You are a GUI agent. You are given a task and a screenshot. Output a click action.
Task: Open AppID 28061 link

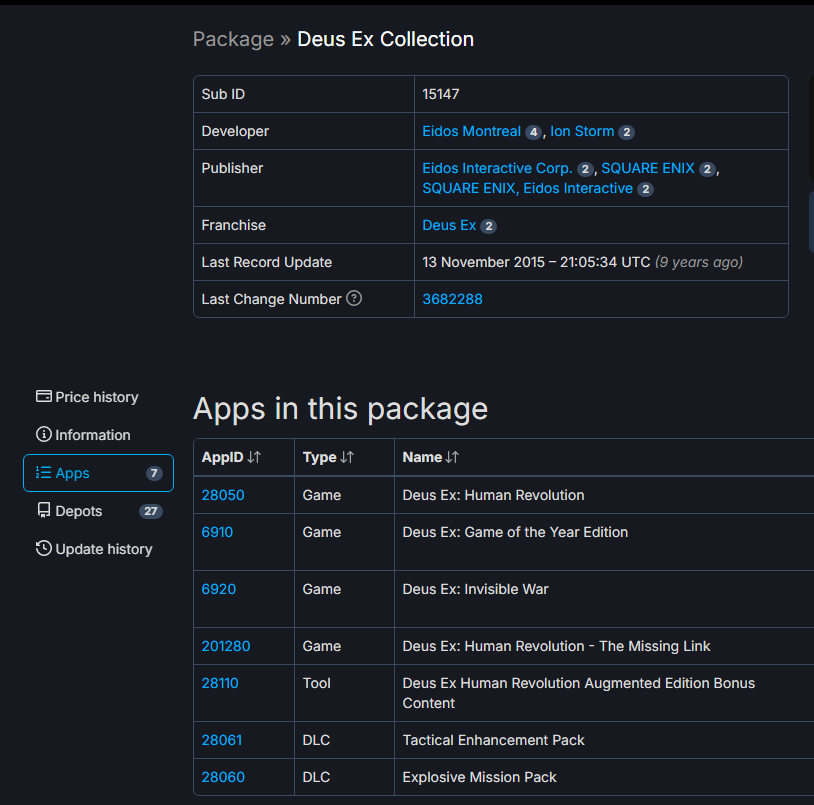pos(222,740)
